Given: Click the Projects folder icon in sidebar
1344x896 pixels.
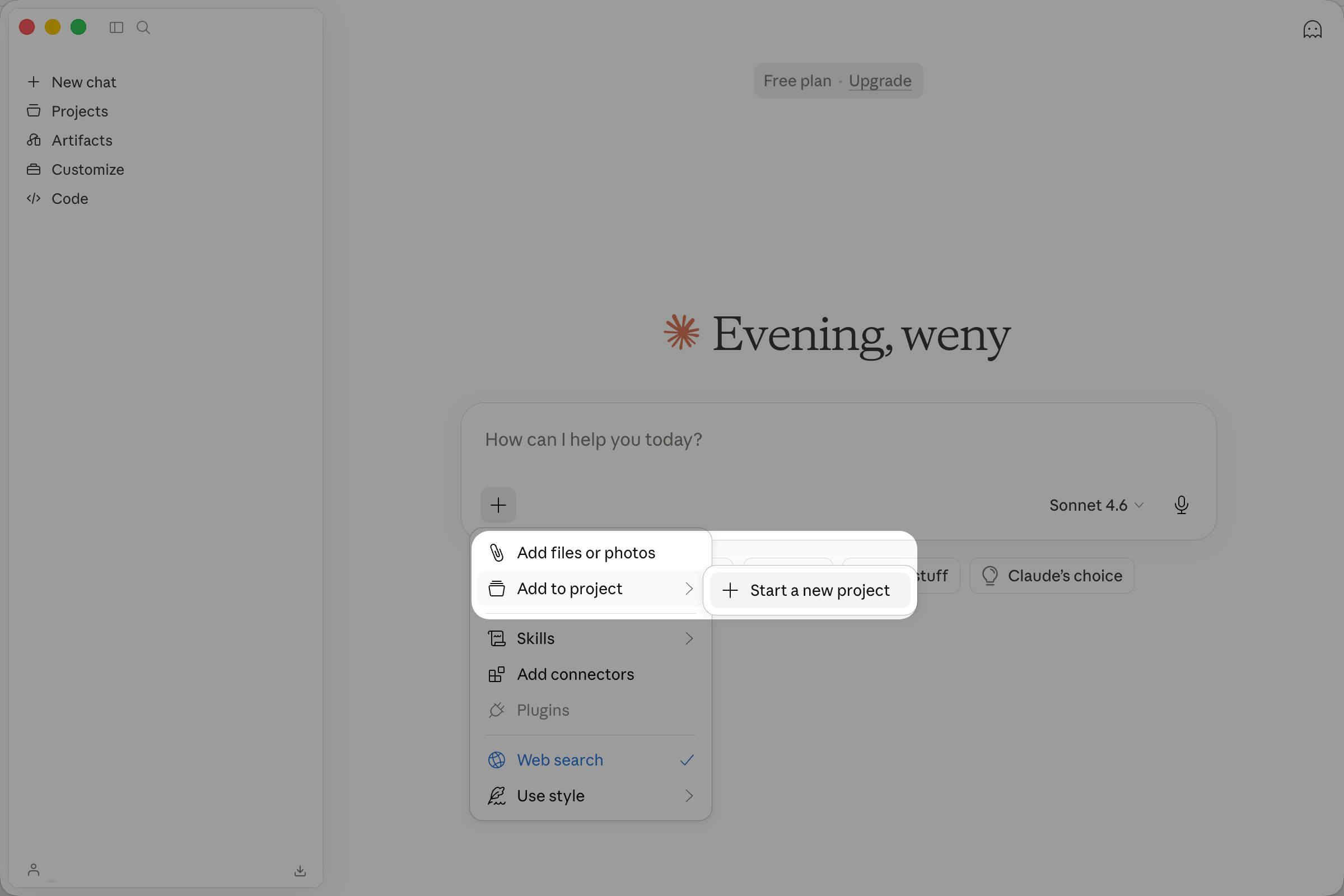Looking at the screenshot, I should tap(34, 111).
